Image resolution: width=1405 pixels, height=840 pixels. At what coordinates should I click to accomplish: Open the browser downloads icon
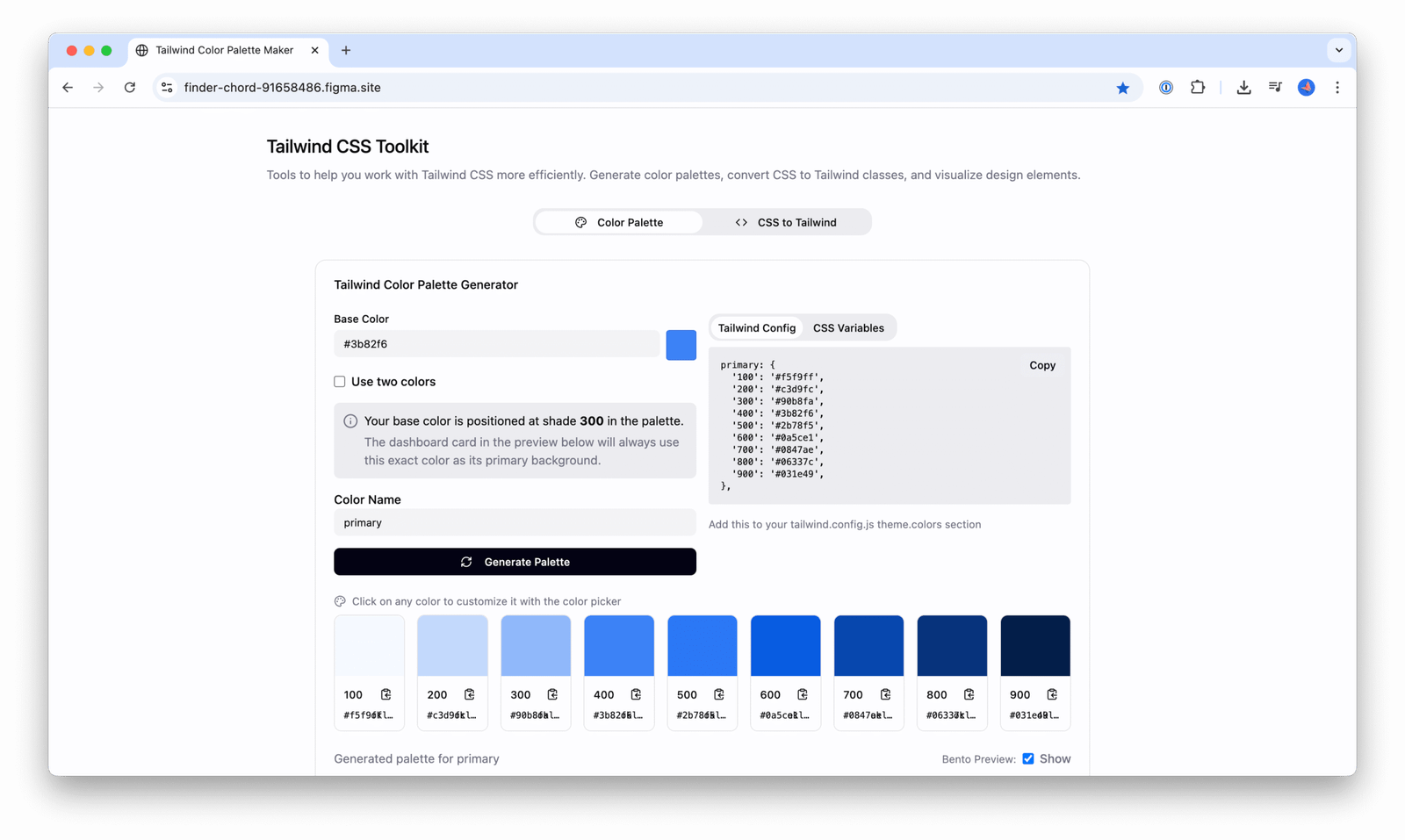[1243, 88]
